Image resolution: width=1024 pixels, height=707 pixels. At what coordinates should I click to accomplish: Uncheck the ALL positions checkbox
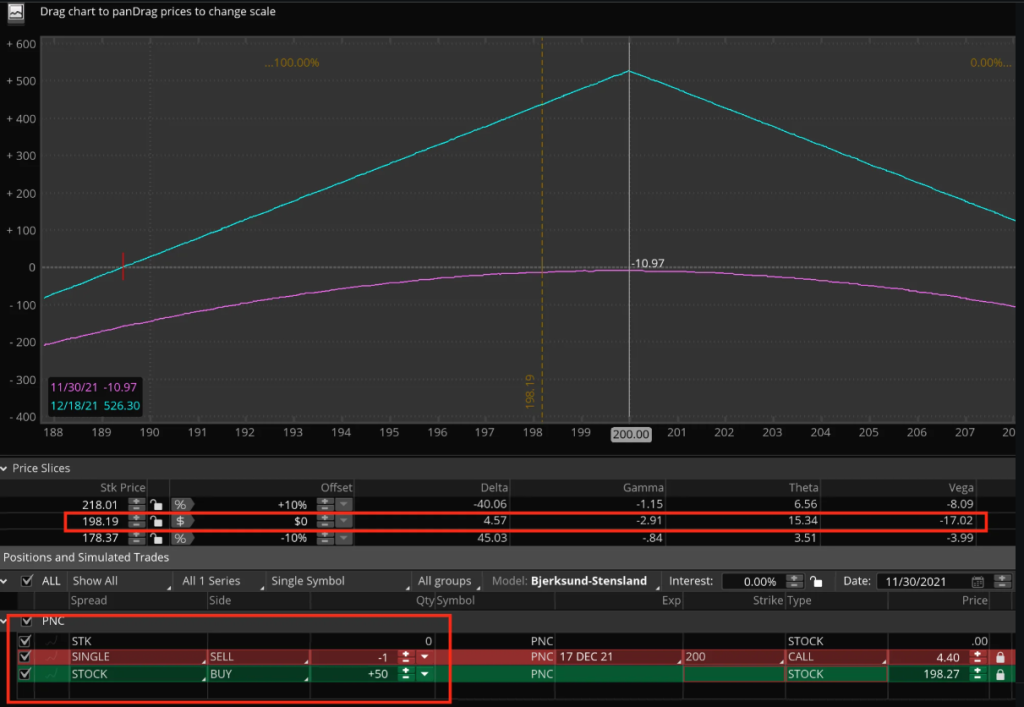[27, 580]
